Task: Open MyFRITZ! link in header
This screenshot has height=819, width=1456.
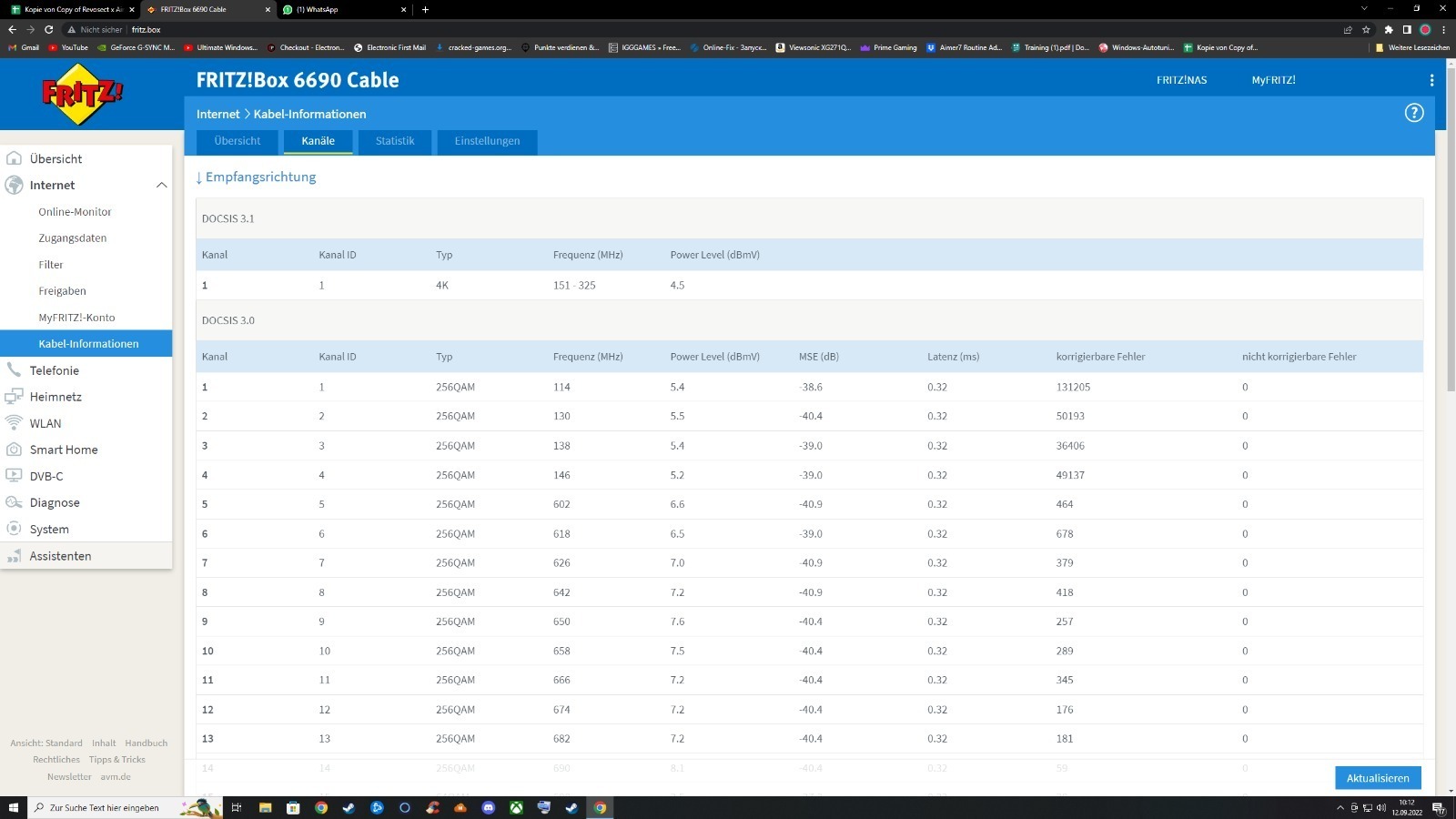Action: 1273,80
